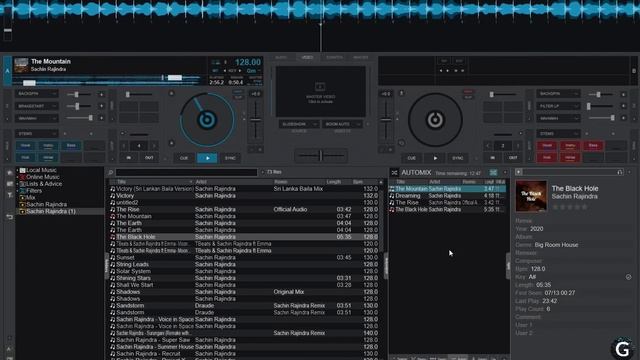This screenshot has height=360, width=640.
Task: Click the left deck CUE button
Action: (184, 158)
